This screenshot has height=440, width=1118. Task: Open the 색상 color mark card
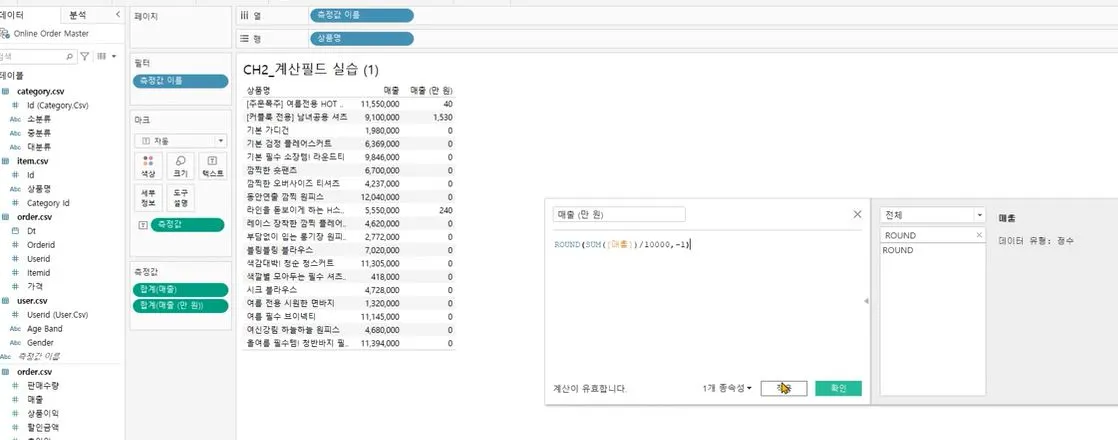pyautogui.click(x=148, y=167)
